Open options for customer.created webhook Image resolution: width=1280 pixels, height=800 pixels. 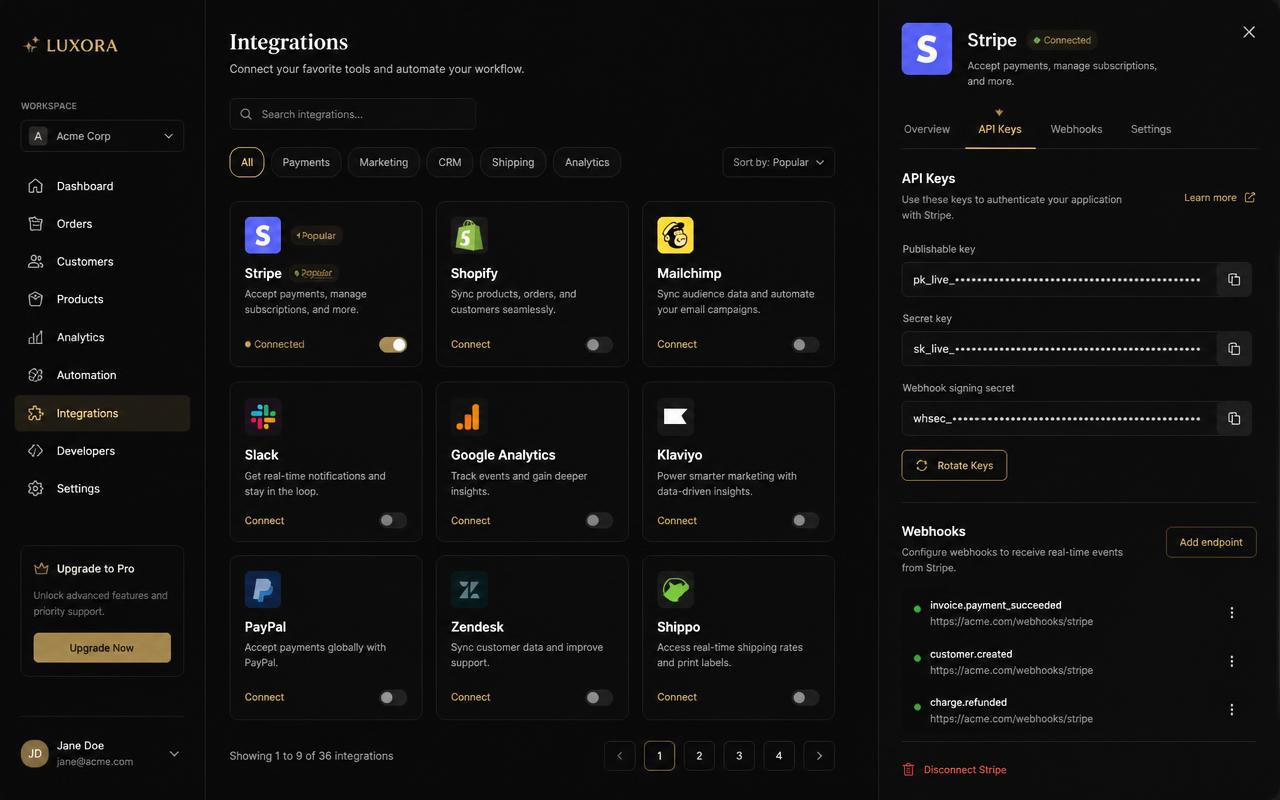[x=1232, y=661]
